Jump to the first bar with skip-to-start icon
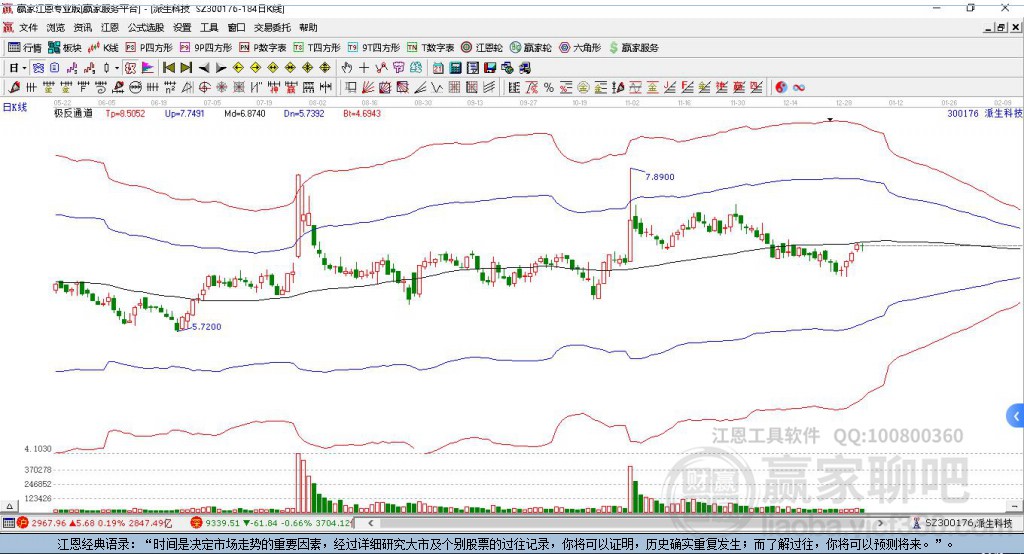This screenshot has width=1024, height=554. point(168,68)
